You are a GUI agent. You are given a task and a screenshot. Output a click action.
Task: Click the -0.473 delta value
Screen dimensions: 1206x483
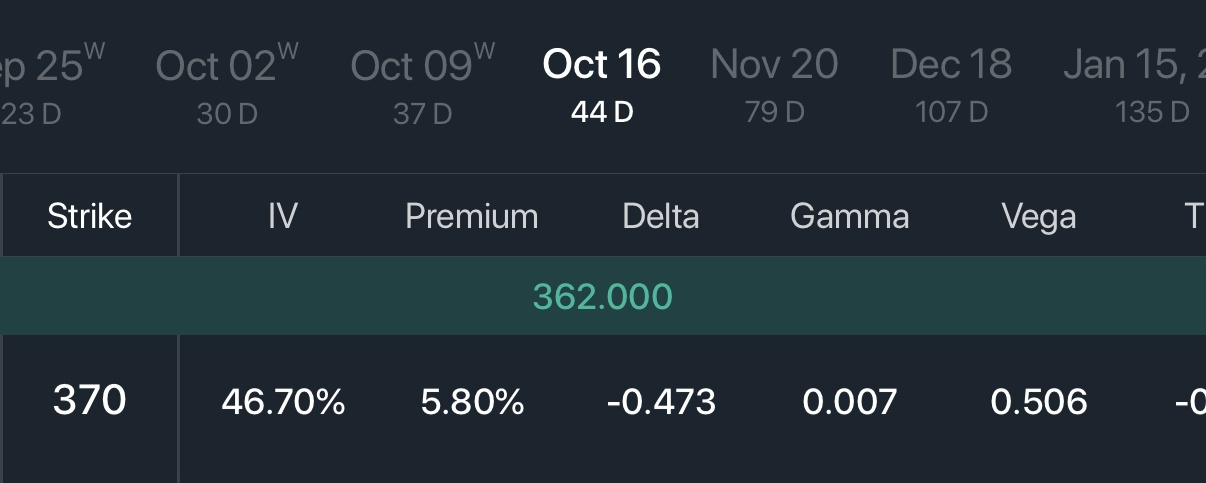pyautogui.click(x=661, y=402)
